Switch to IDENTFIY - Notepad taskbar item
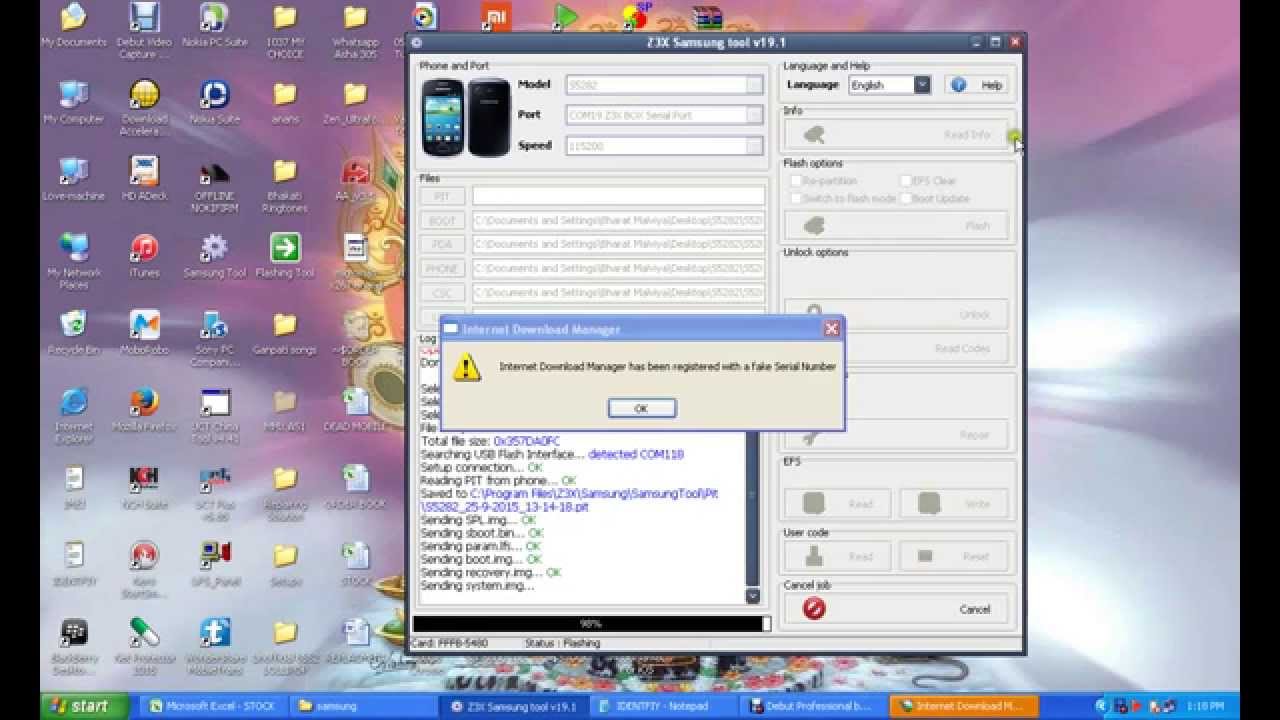The width and height of the screenshot is (1280, 720). (x=662, y=706)
